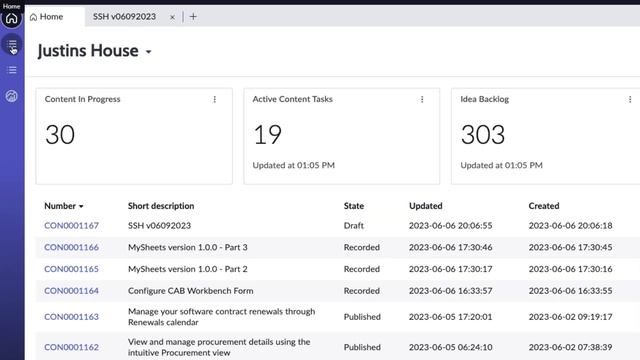Open record CON0001165
This screenshot has height=360, width=640.
[x=71, y=269]
